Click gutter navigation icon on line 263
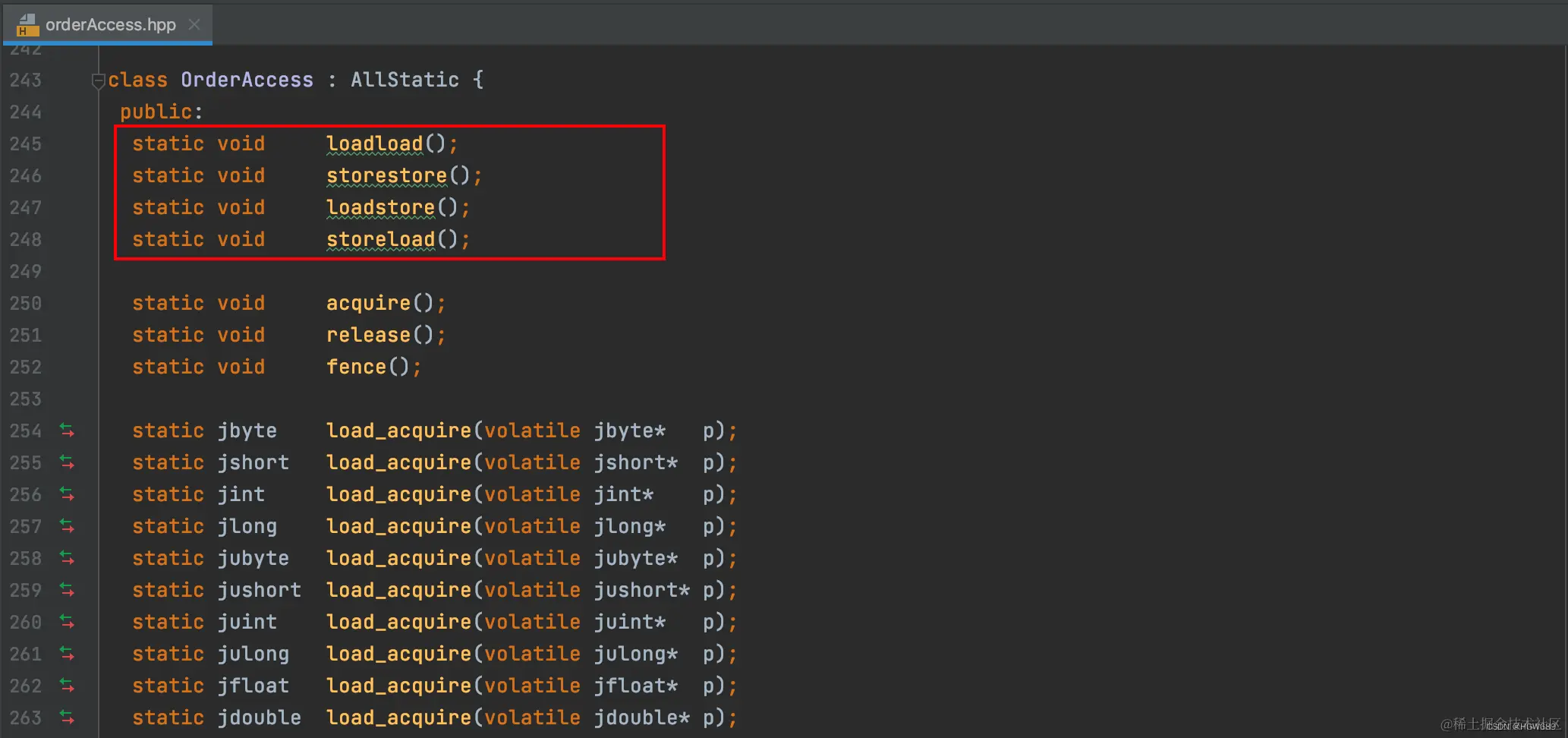The height and width of the screenshot is (738, 1568). (67, 717)
